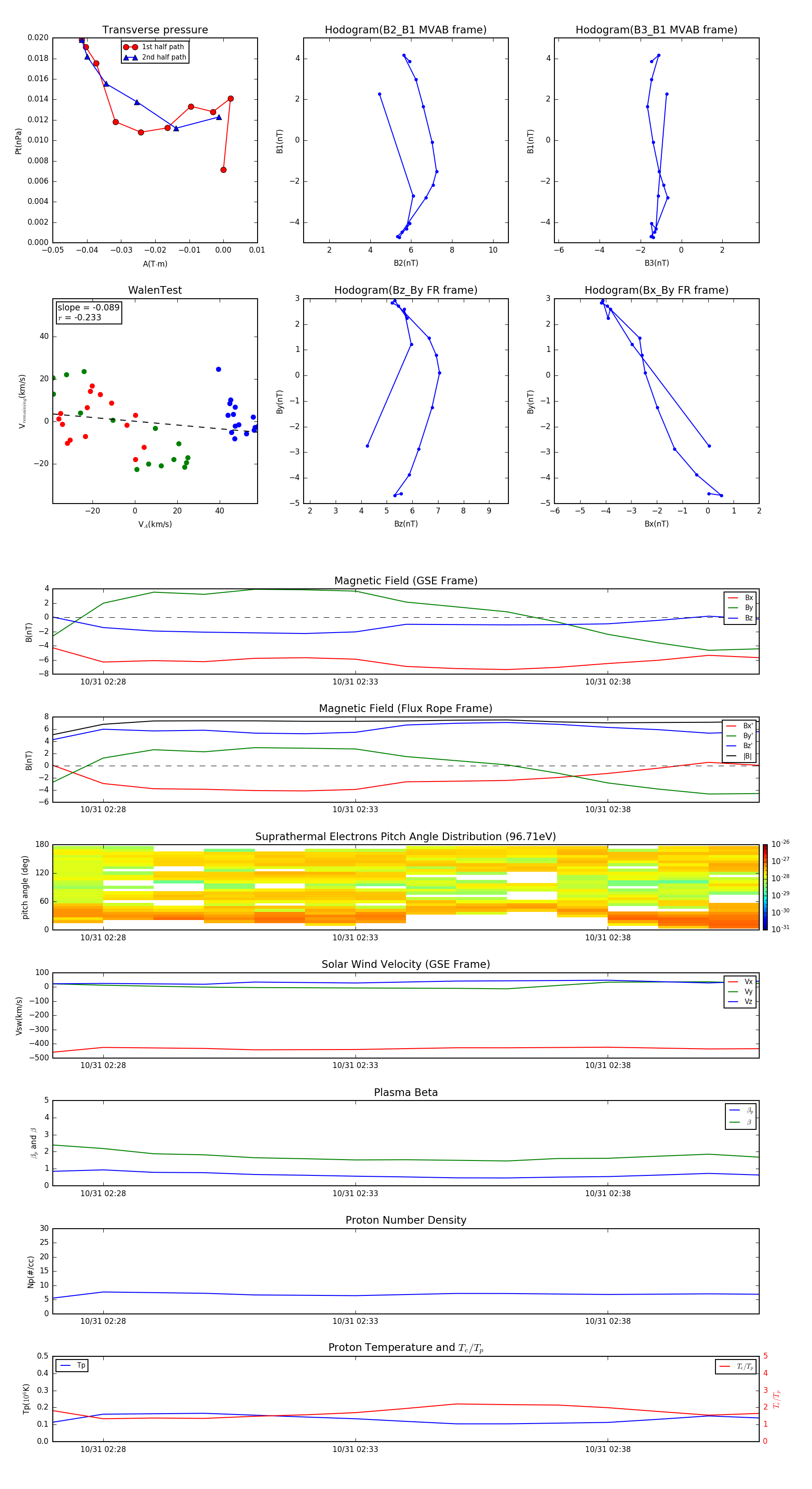Click the By legend entry in GSE plot
Image resolution: width=812 pixels, height=1489 pixels.
click(x=740, y=607)
